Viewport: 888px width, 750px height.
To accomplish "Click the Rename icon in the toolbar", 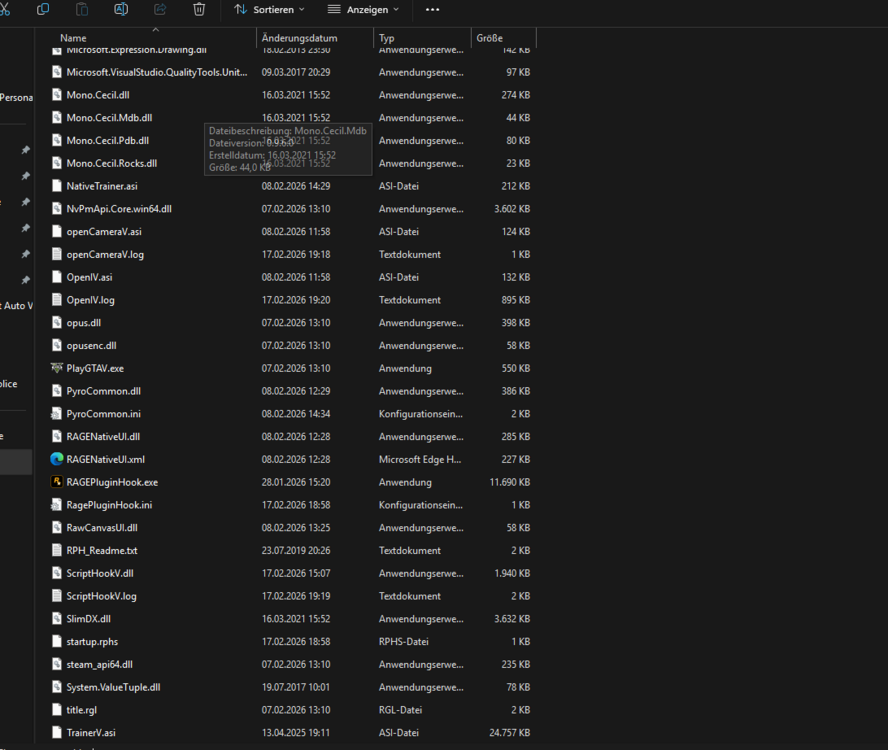I will pyautogui.click(x=121, y=10).
